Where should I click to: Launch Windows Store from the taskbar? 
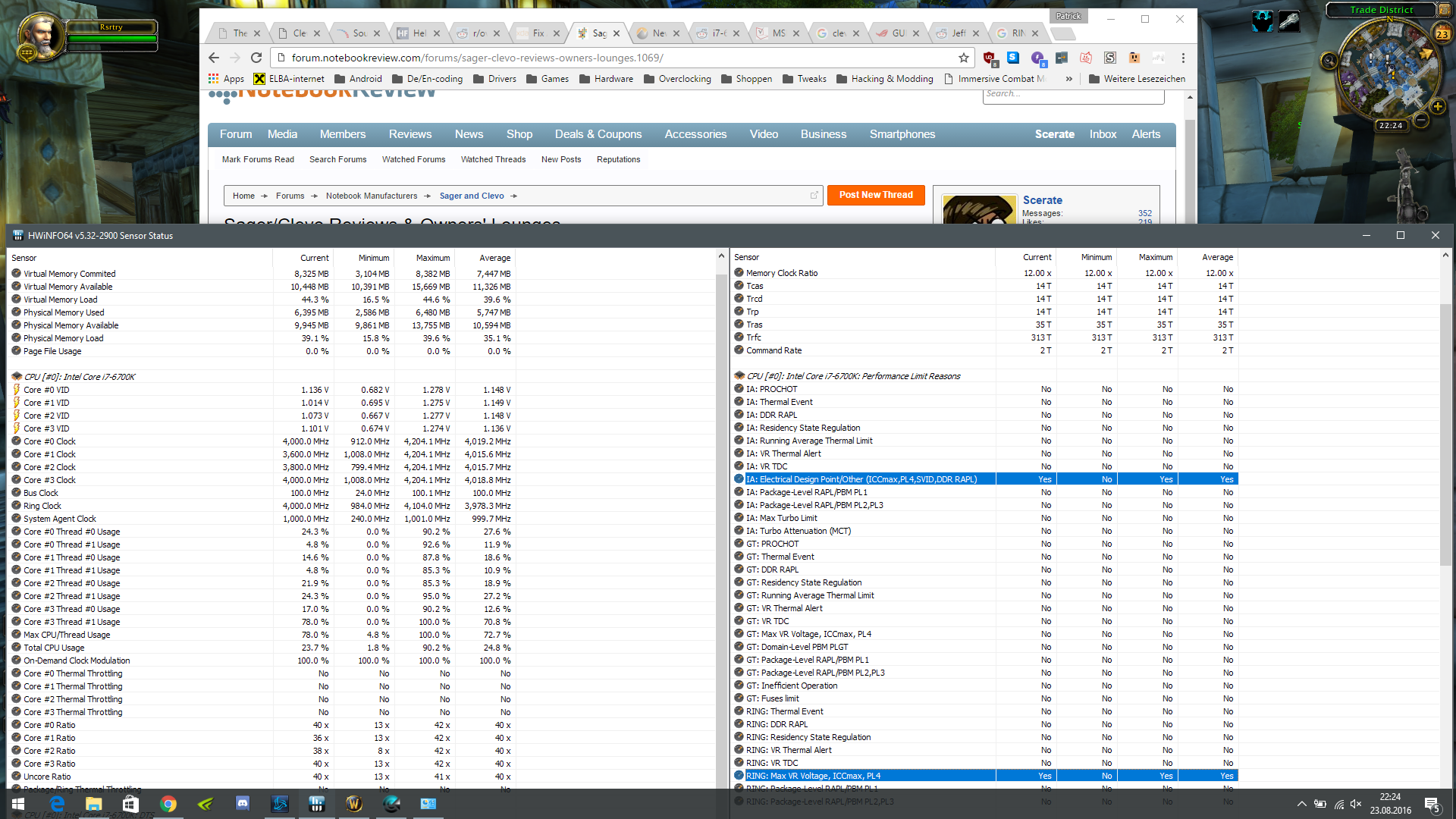[x=130, y=804]
